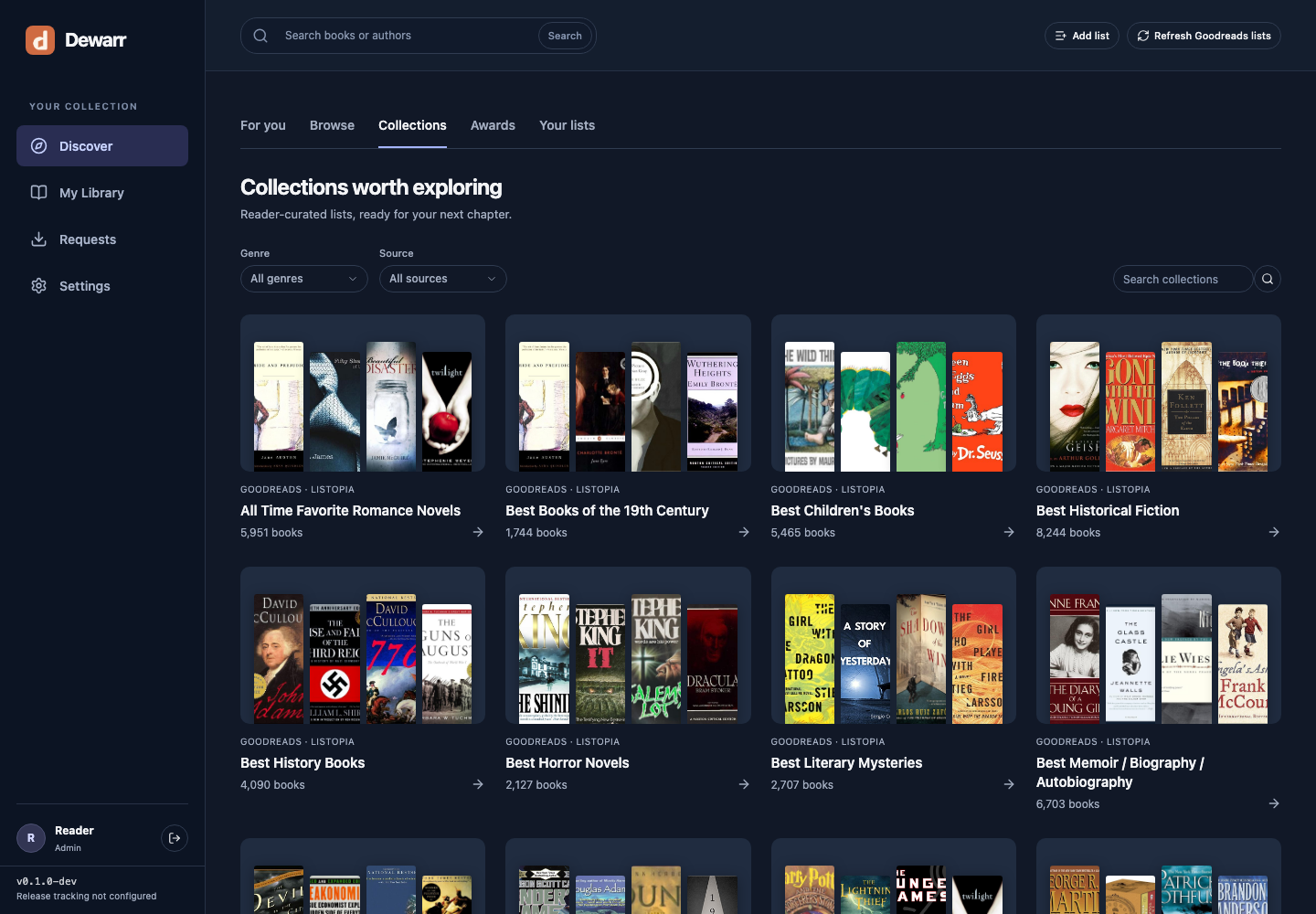Click the Gone with the Wind cover thumbnail
The image size is (1316, 914).
pos(1130,411)
